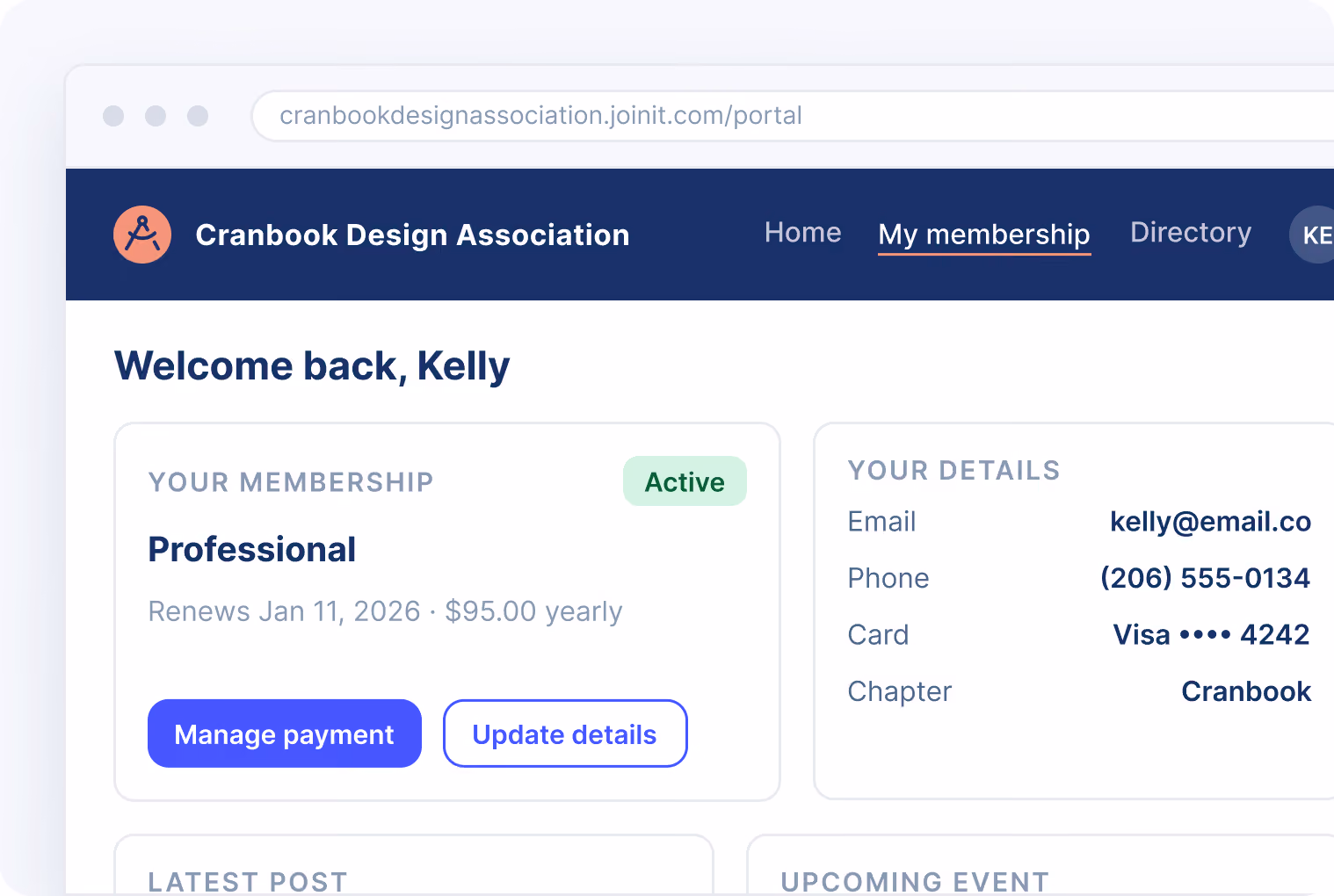Click the phone number (206) 555-0134

click(1205, 578)
